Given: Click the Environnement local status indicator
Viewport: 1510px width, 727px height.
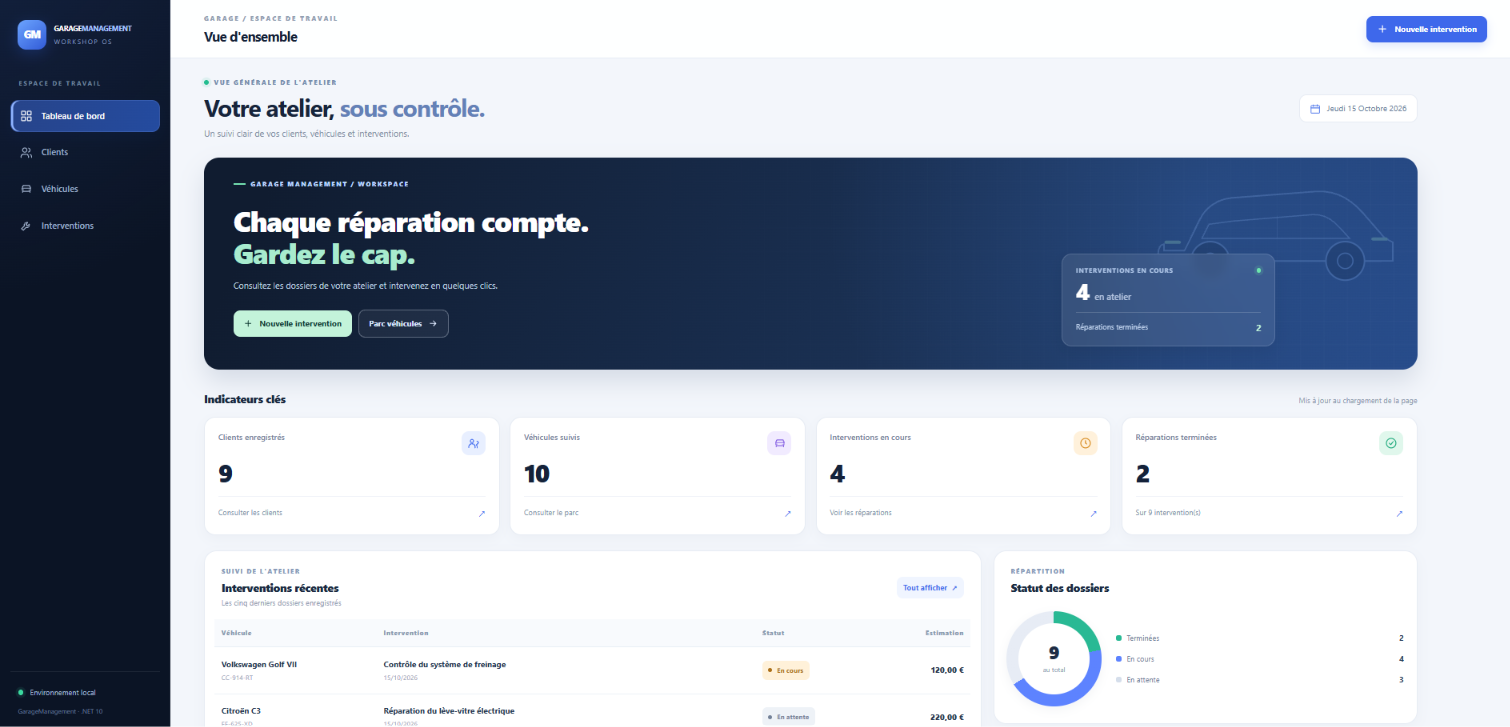Looking at the screenshot, I should pos(56,692).
